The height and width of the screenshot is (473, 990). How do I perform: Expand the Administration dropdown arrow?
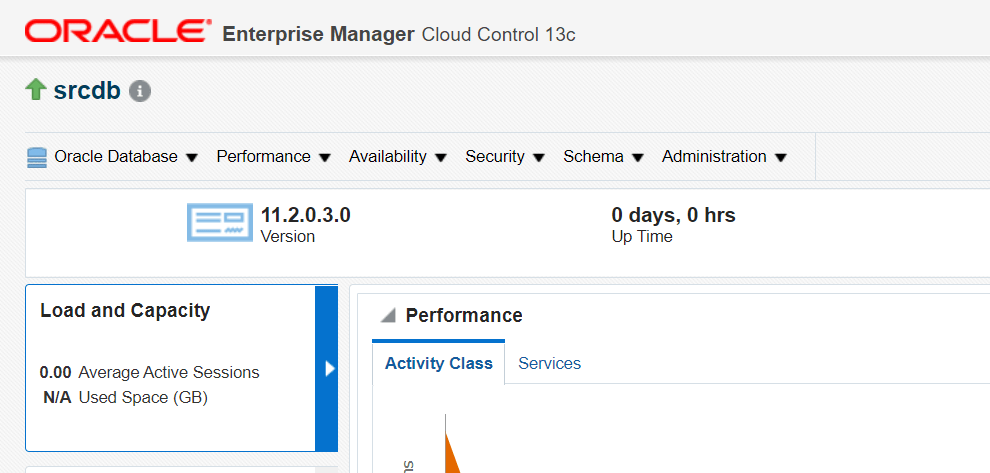781,157
